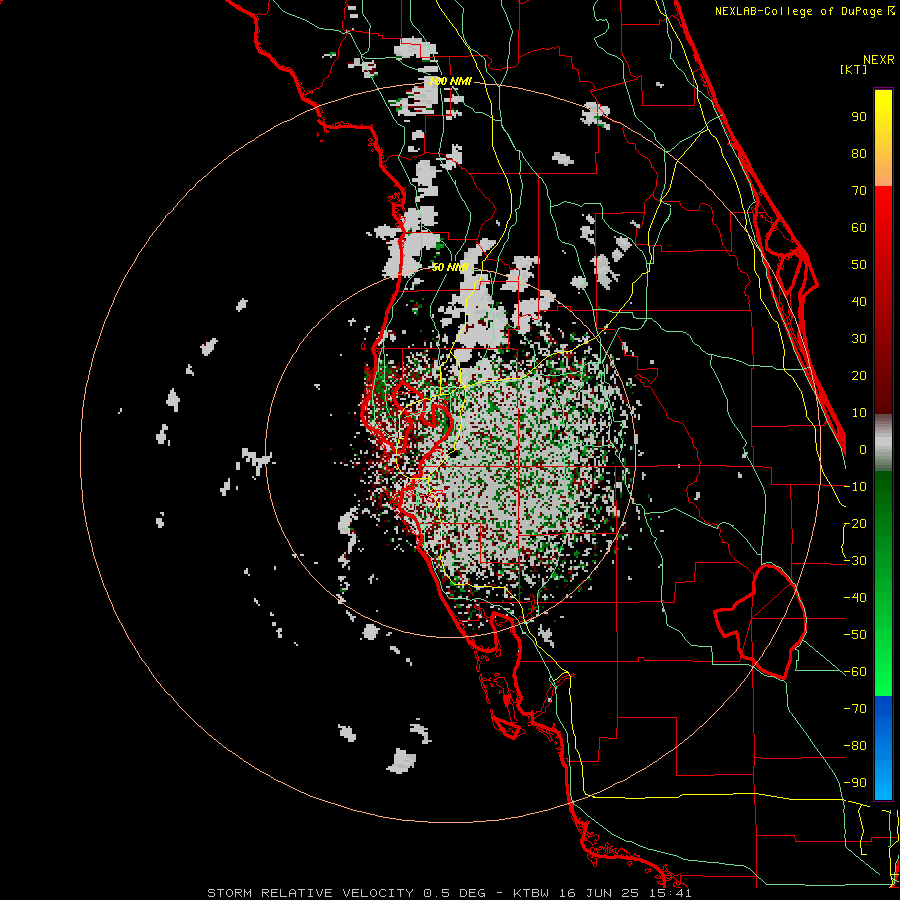Click the 30 knot scale value
The width and height of the screenshot is (900, 900).
click(x=859, y=339)
